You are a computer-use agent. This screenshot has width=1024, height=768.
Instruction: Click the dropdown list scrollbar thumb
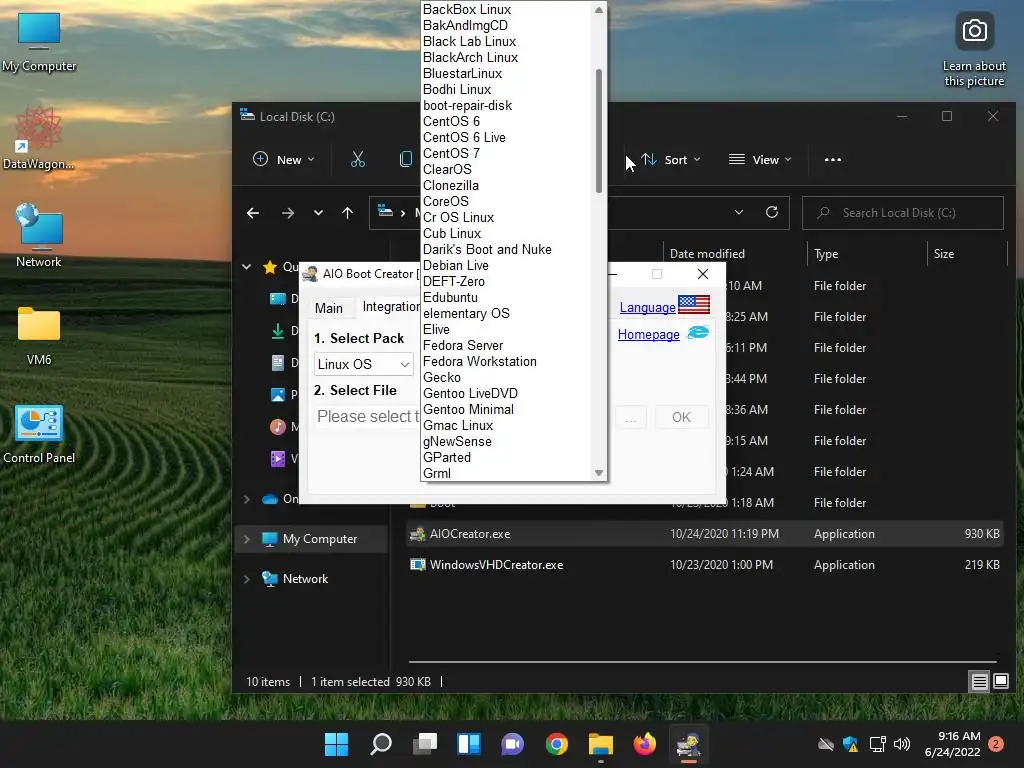(x=598, y=131)
